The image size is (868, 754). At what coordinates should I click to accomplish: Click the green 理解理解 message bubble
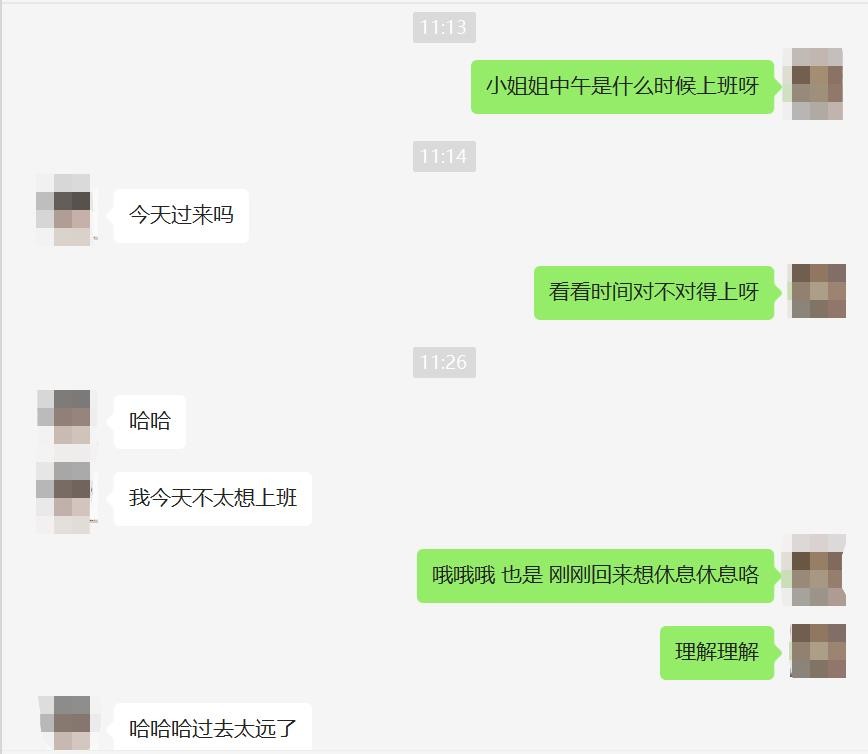(717, 653)
